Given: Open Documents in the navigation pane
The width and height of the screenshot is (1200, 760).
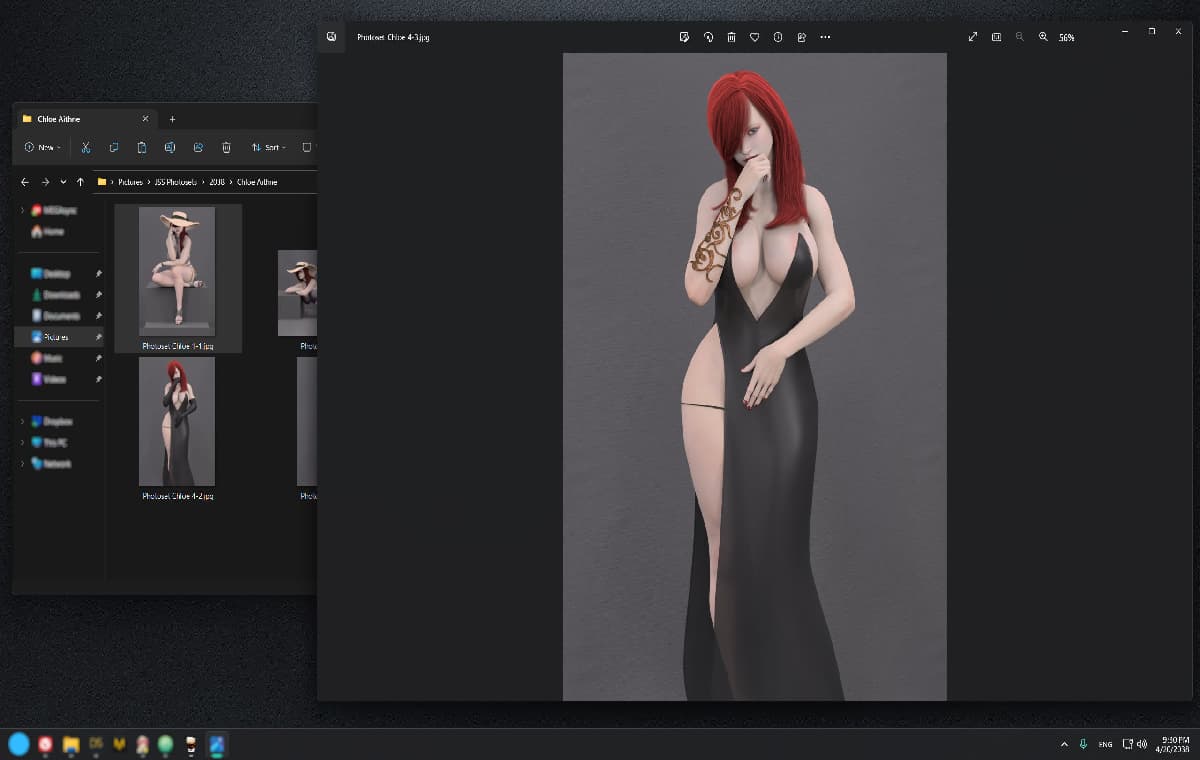Looking at the screenshot, I should tap(61, 315).
